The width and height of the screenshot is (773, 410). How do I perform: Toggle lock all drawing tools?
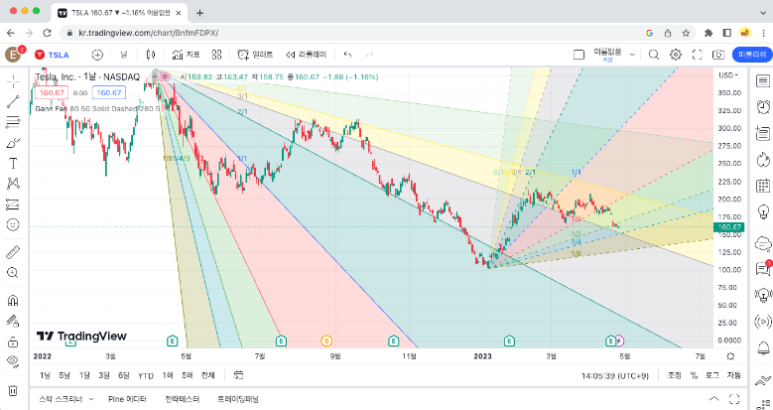tap(13, 342)
